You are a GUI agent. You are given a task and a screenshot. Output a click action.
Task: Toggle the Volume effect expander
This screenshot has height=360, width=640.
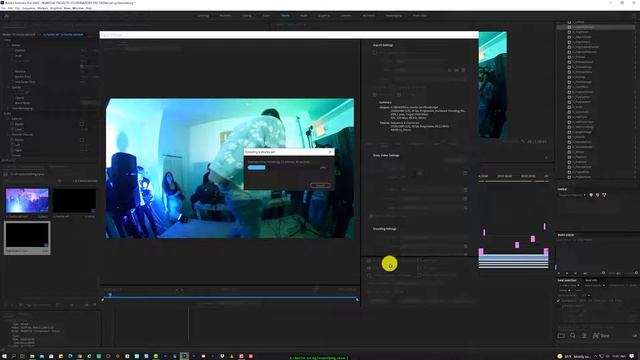coord(8,118)
